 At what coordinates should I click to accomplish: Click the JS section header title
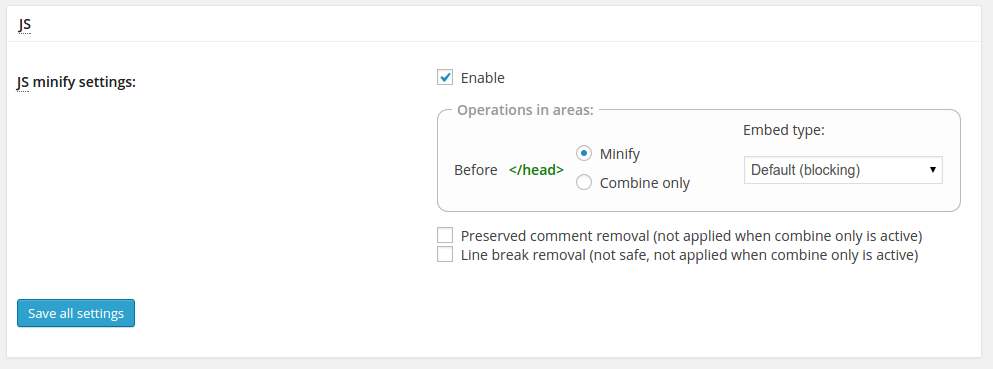click(x=25, y=25)
